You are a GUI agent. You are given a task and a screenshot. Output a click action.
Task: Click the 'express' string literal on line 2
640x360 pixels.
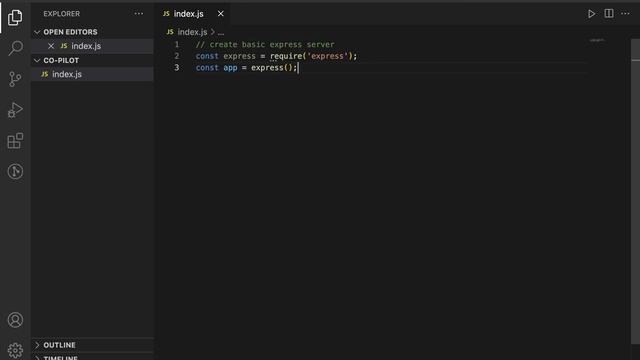[x=328, y=56]
